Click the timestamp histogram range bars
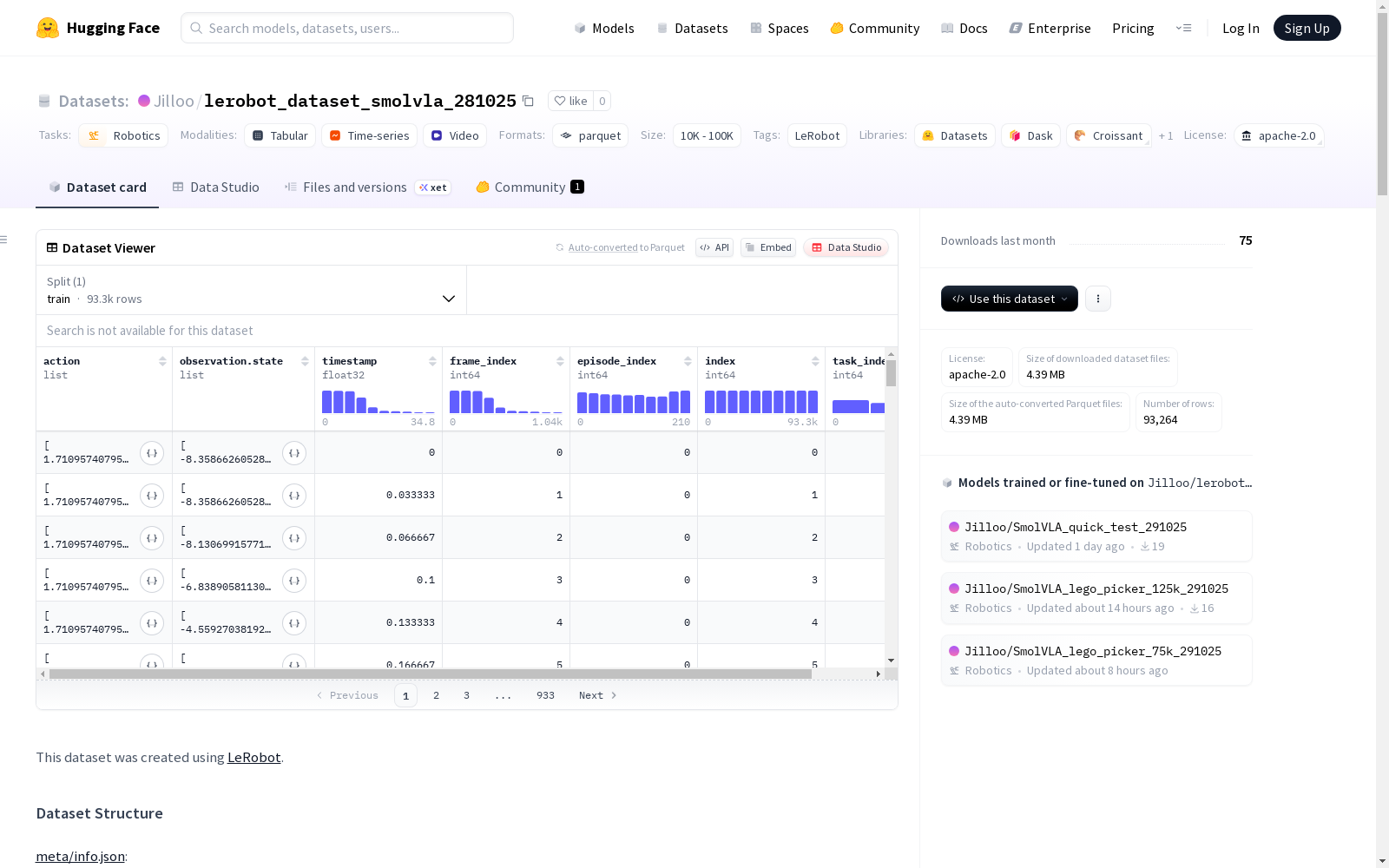This screenshot has width=1389, height=868. 379,402
